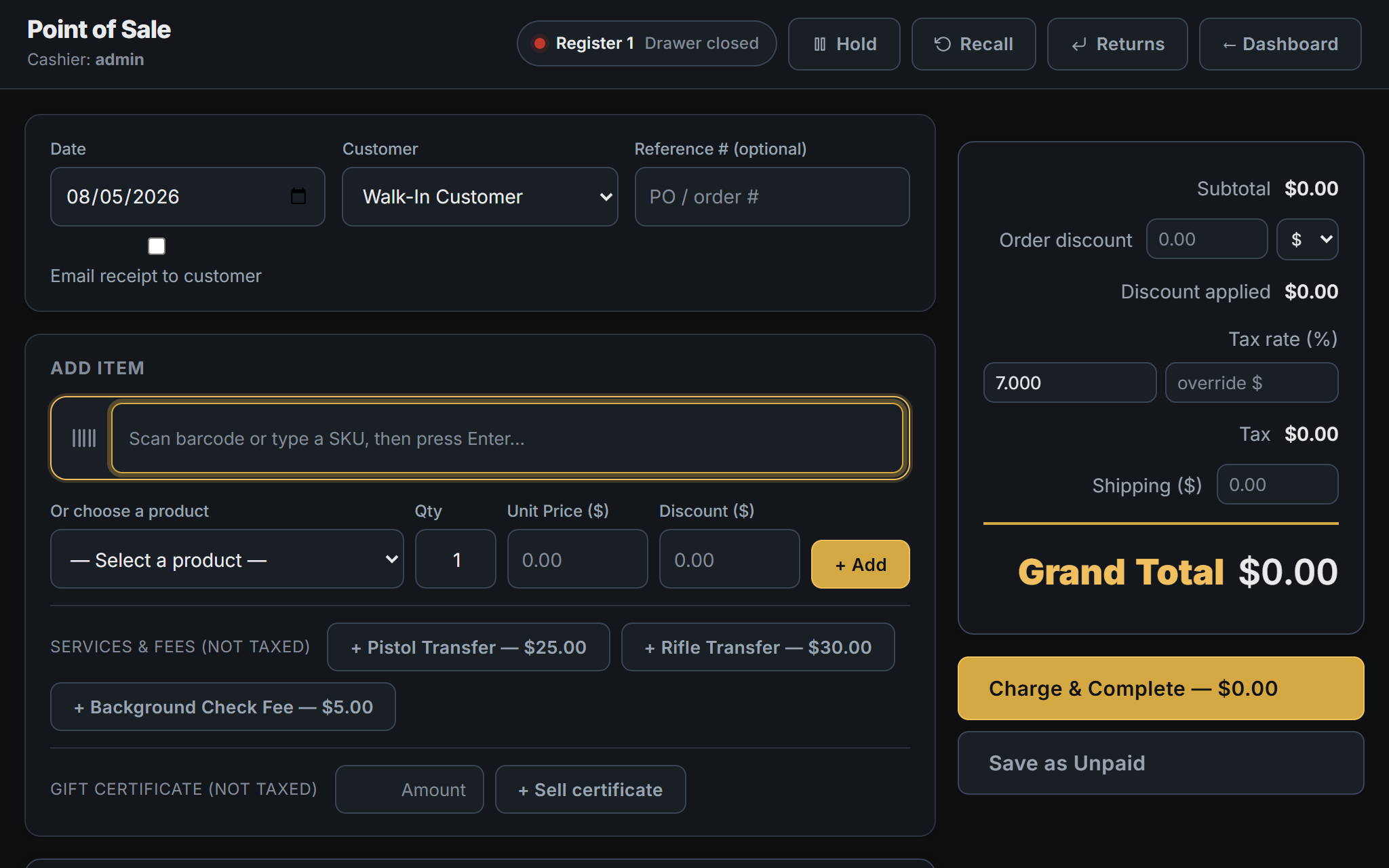Screen dimensions: 1389x868
Task: Click the Unit Price field
Action: pyautogui.click(x=578, y=559)
